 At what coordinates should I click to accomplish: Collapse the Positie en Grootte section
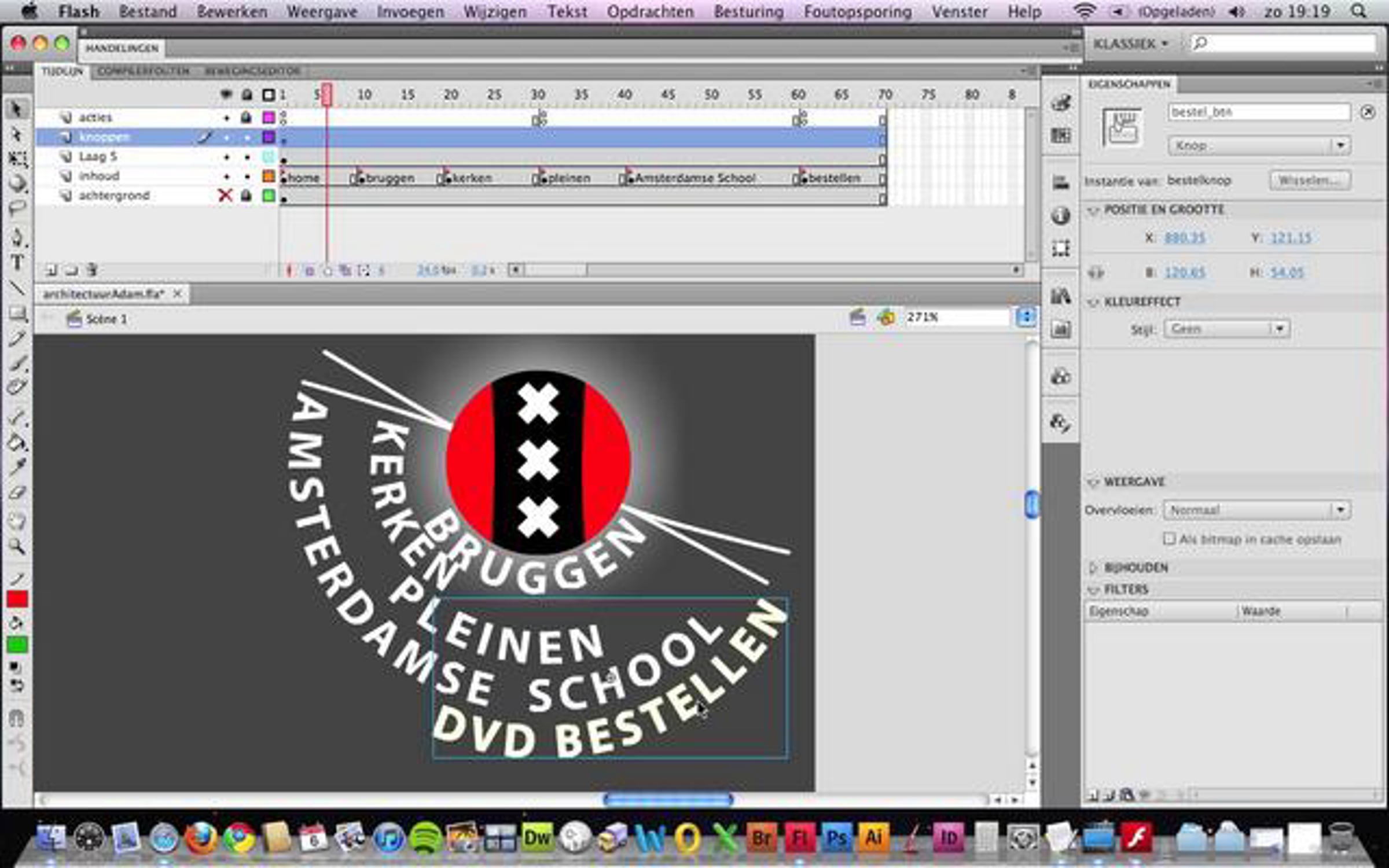coord(1093,210)
